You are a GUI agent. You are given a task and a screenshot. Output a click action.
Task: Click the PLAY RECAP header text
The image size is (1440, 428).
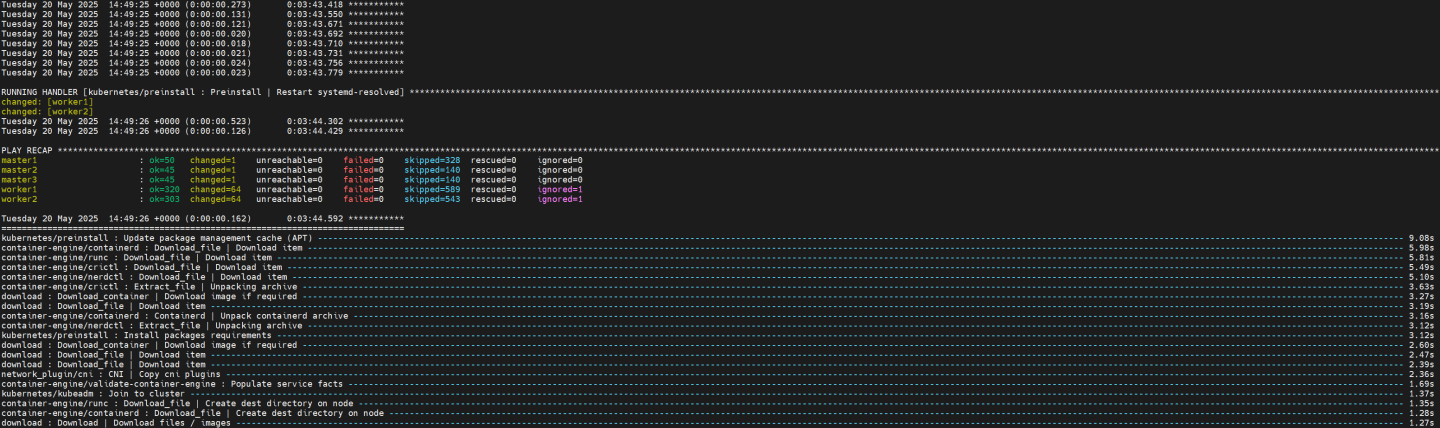[27, 150]
